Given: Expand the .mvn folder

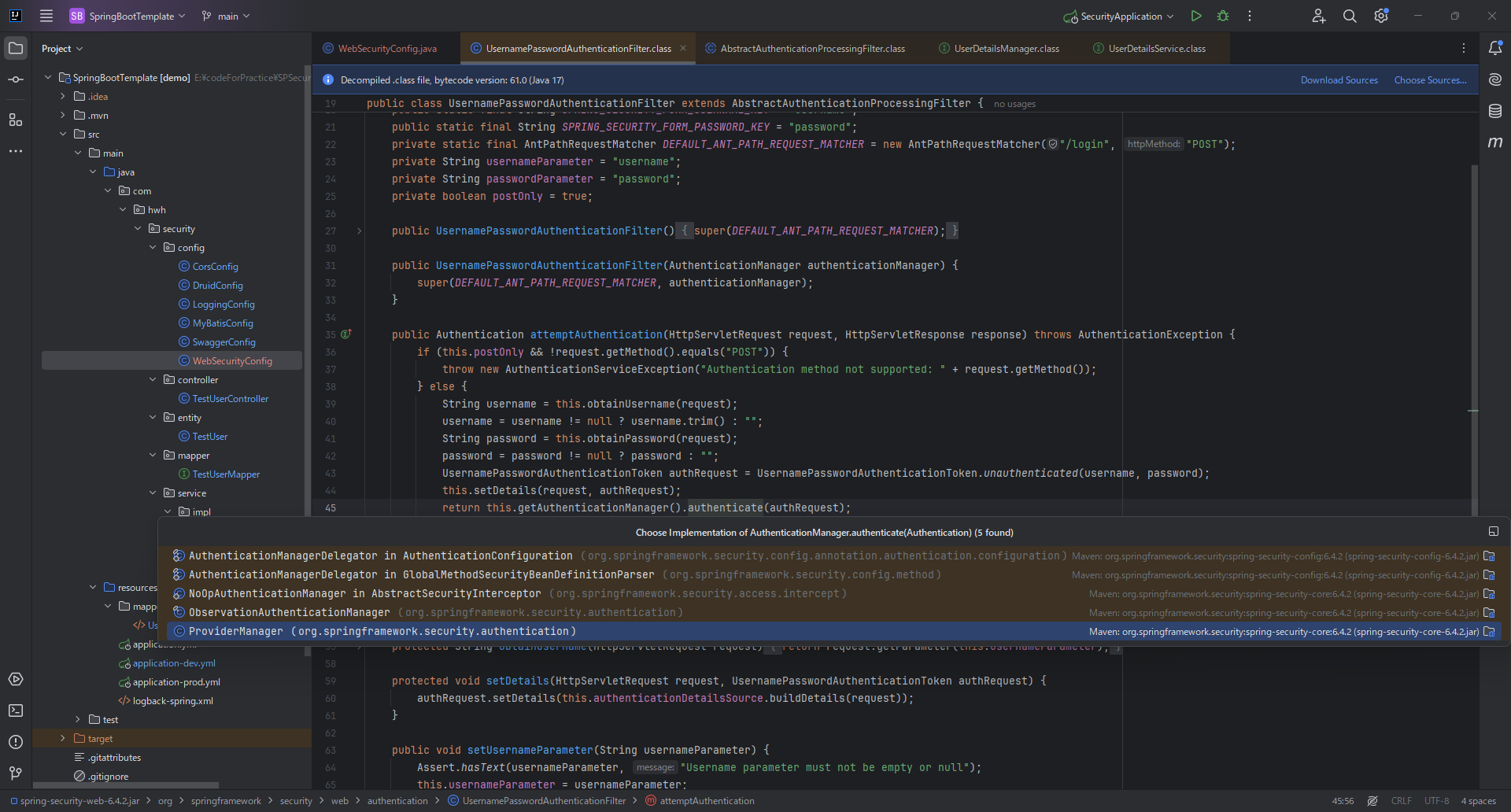Looking at the screenshot, I should 63,115.
